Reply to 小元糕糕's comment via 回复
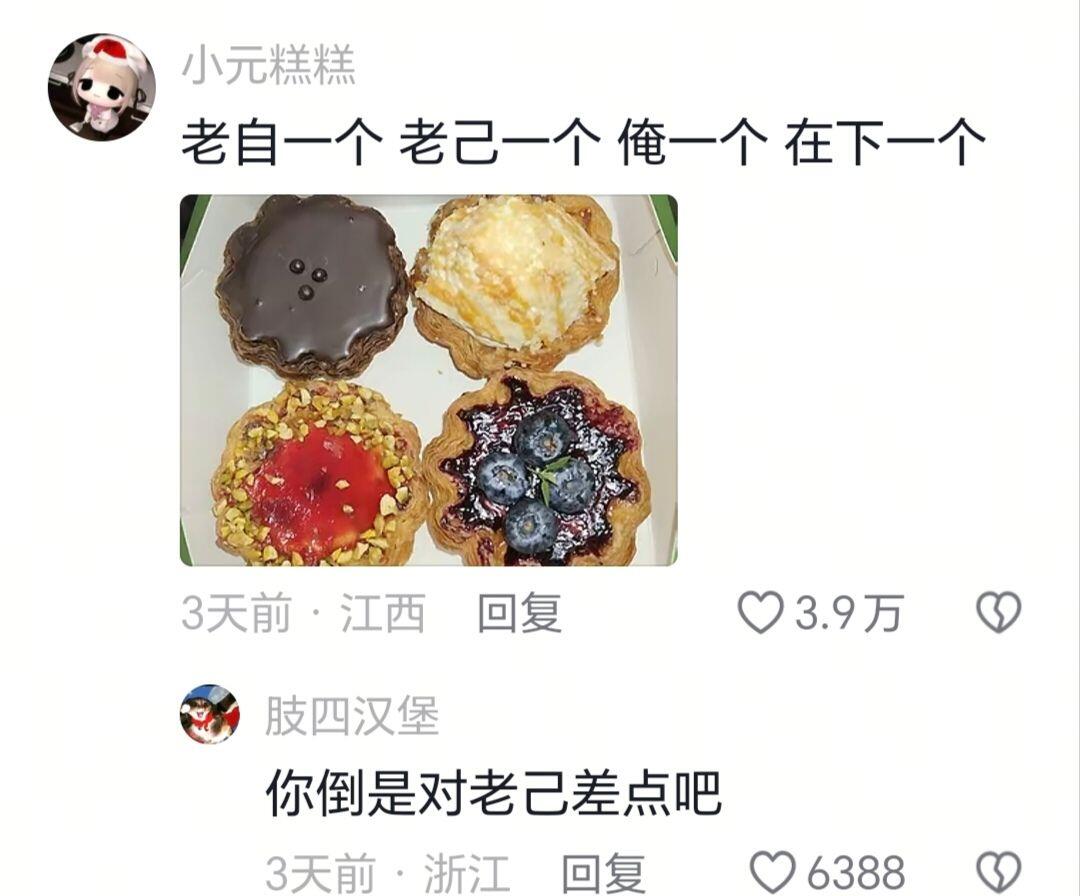The width and height of the screenshot is (1080, 896). pyautogui.click(x=520, y=613)
